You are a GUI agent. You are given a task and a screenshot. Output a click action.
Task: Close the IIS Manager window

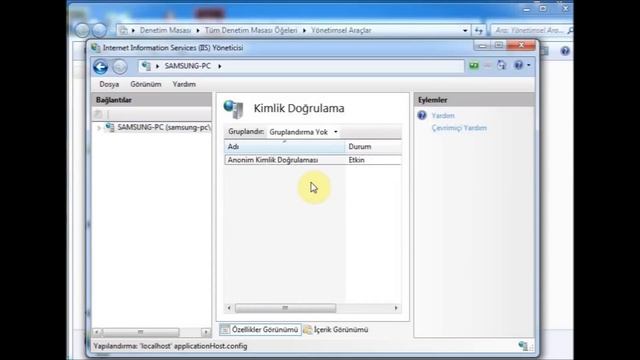pos(521,45)
